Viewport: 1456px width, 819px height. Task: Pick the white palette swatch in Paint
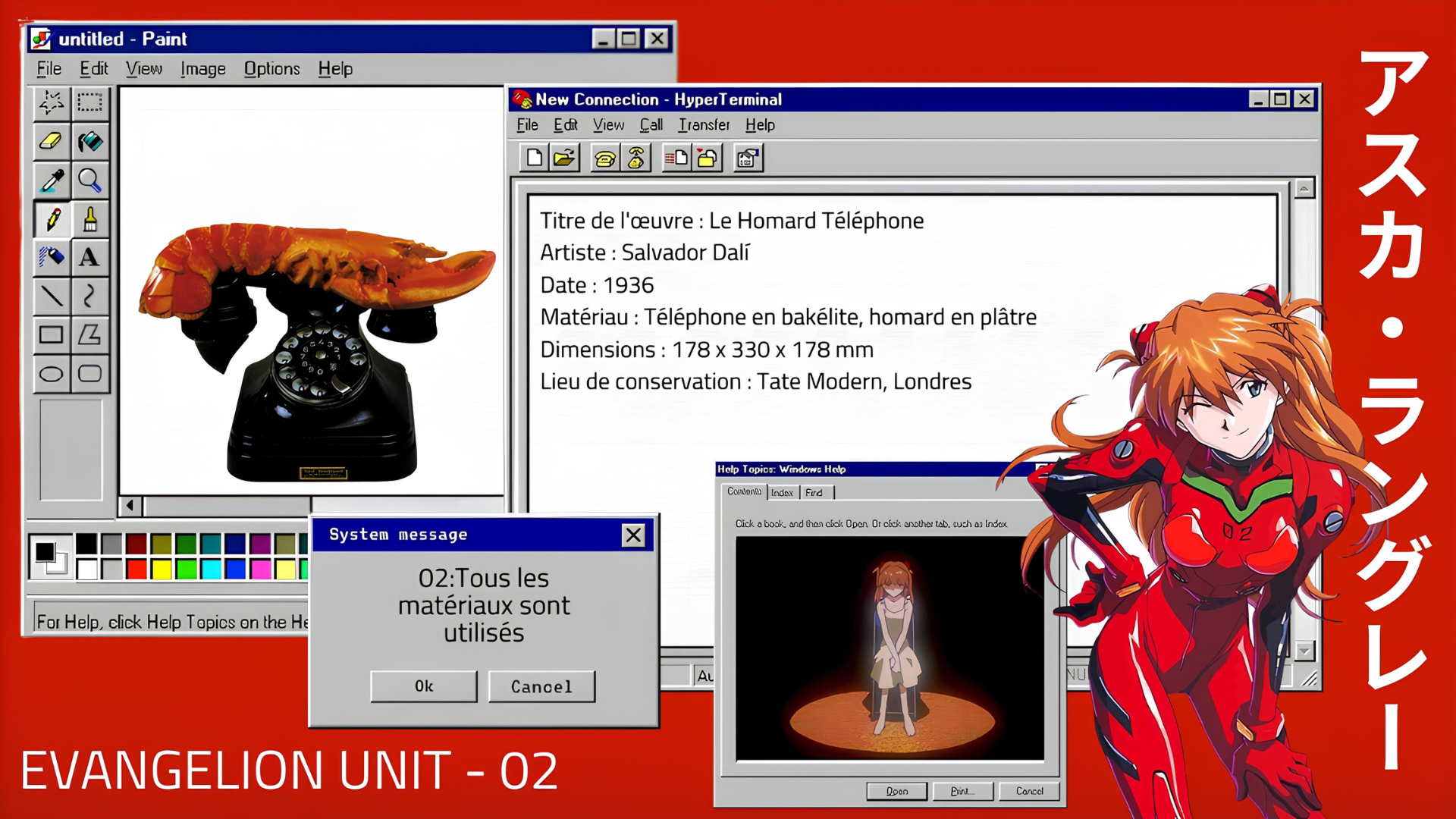point(87,569)
